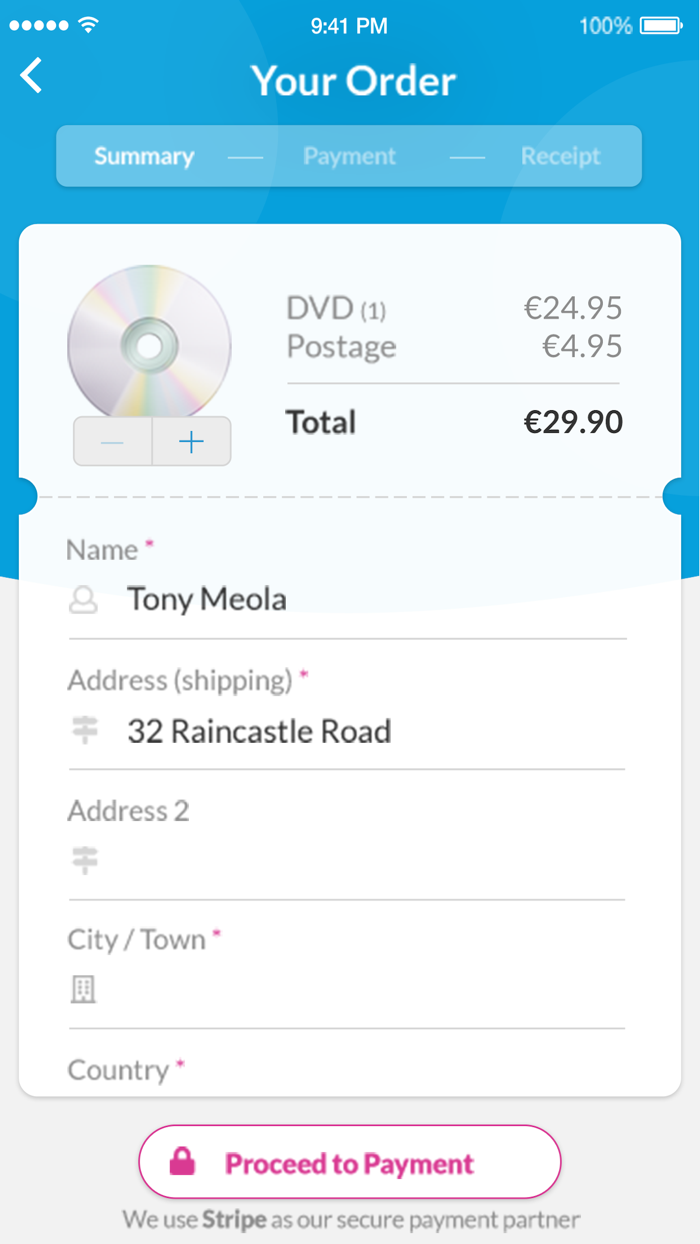The height and width of the screenshot is (1244, 700).
Task: Click the signpost icon in the shipping address field
Action: coord(85,730)
